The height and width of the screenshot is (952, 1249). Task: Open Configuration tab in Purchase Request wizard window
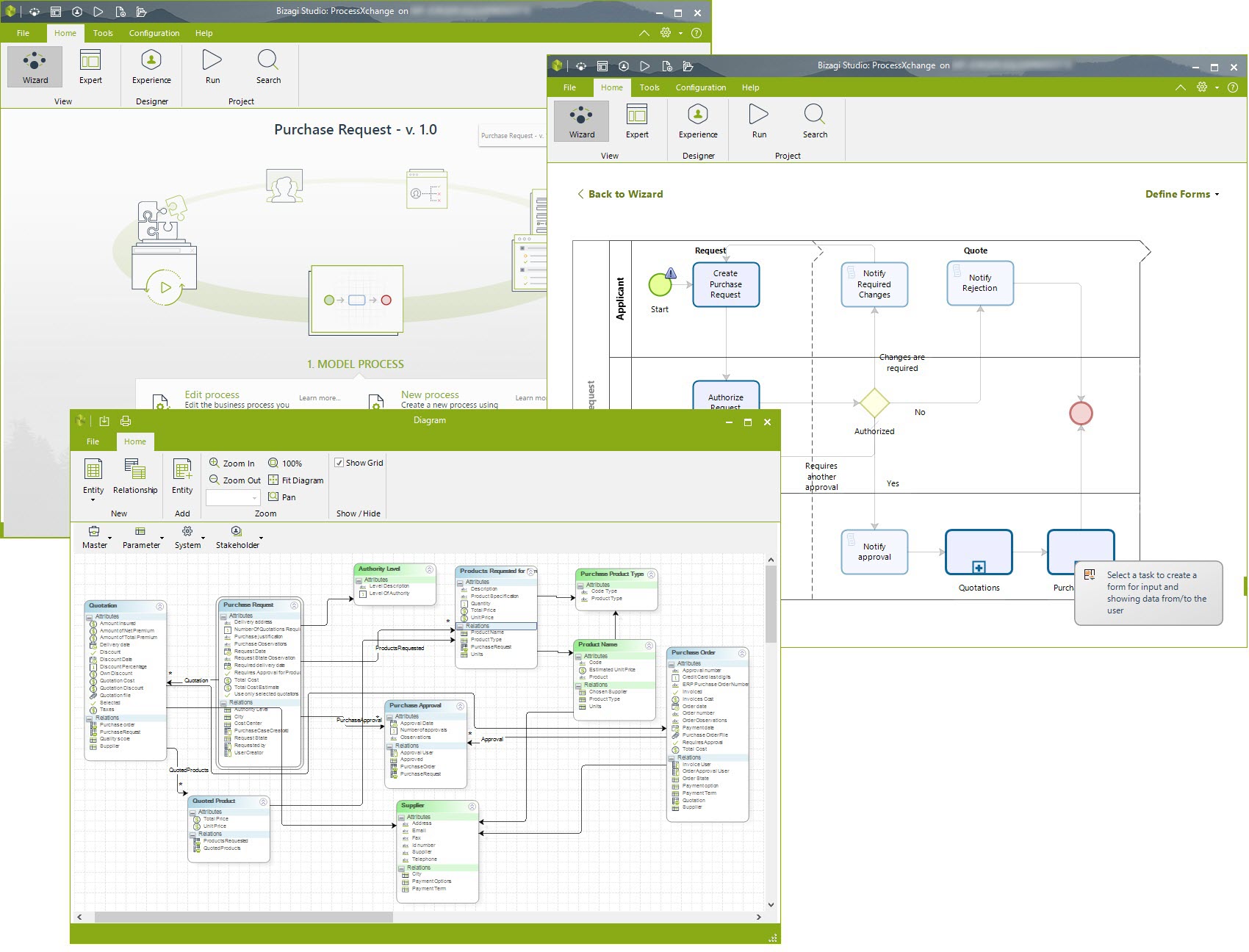point(154,33)
